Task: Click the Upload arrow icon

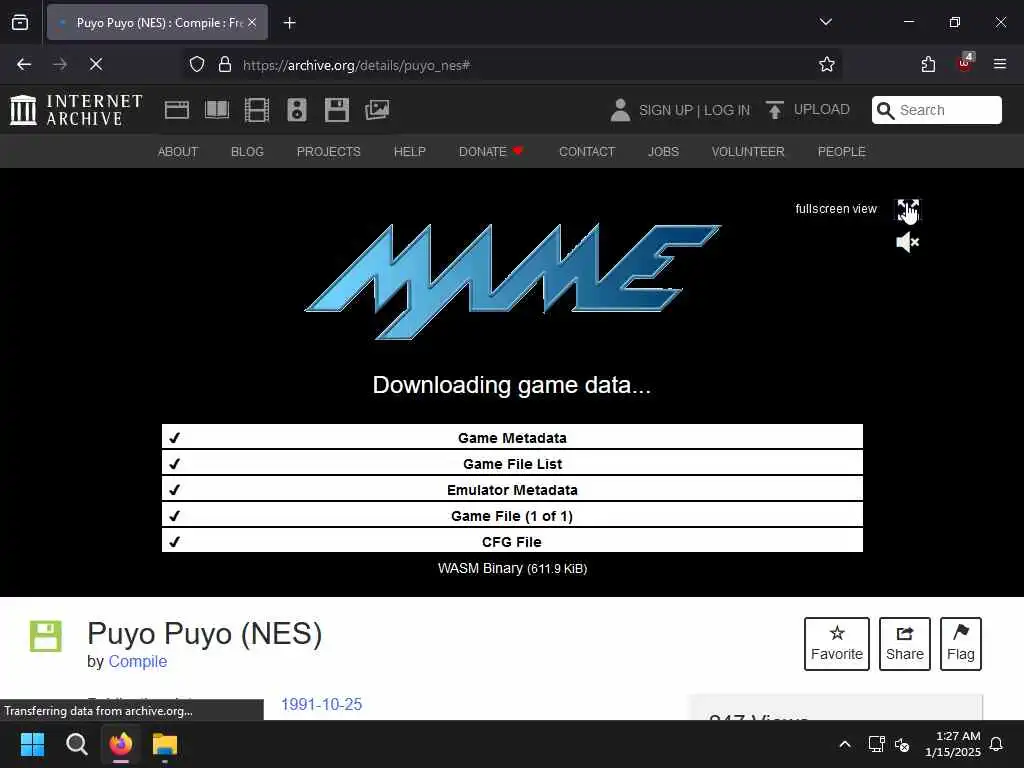Action: point(775,110)
